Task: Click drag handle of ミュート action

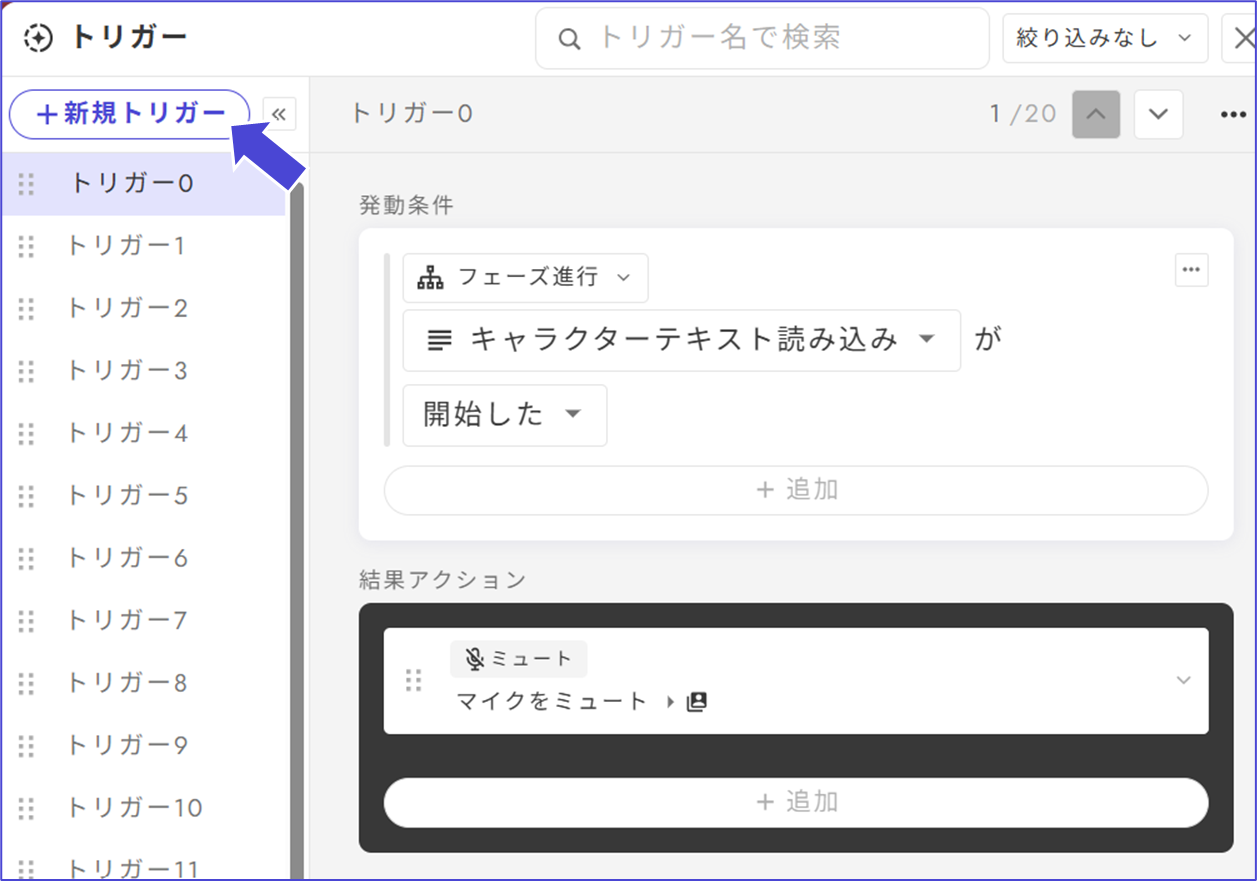Action: click(413, 681)
